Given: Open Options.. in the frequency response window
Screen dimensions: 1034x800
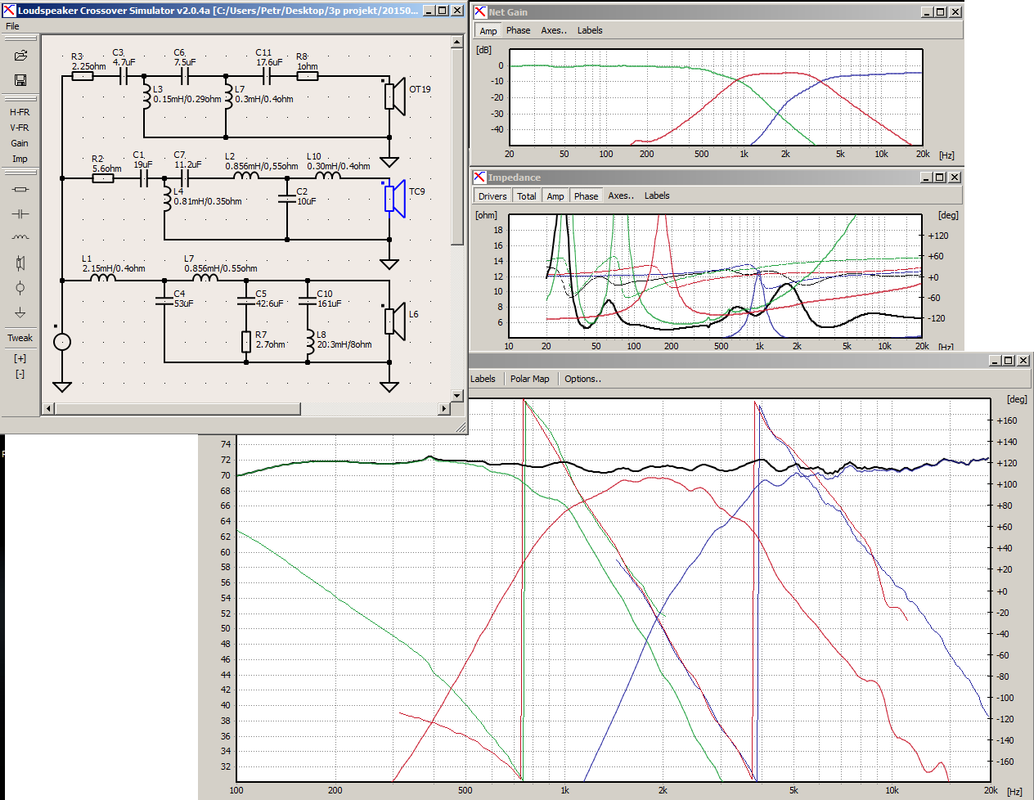Looking at the screenshot, I should (x=582, y=379).
